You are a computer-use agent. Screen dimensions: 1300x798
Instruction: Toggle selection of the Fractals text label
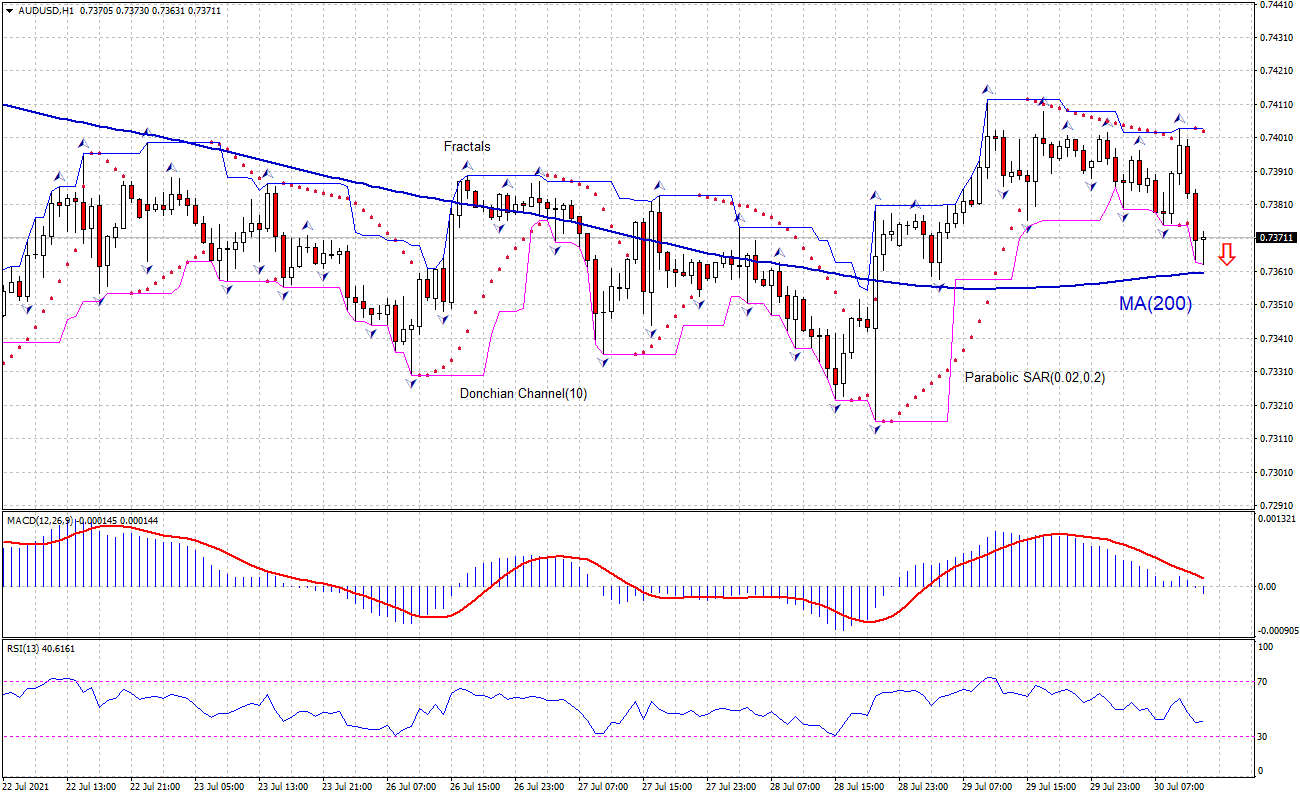(466, 146)
